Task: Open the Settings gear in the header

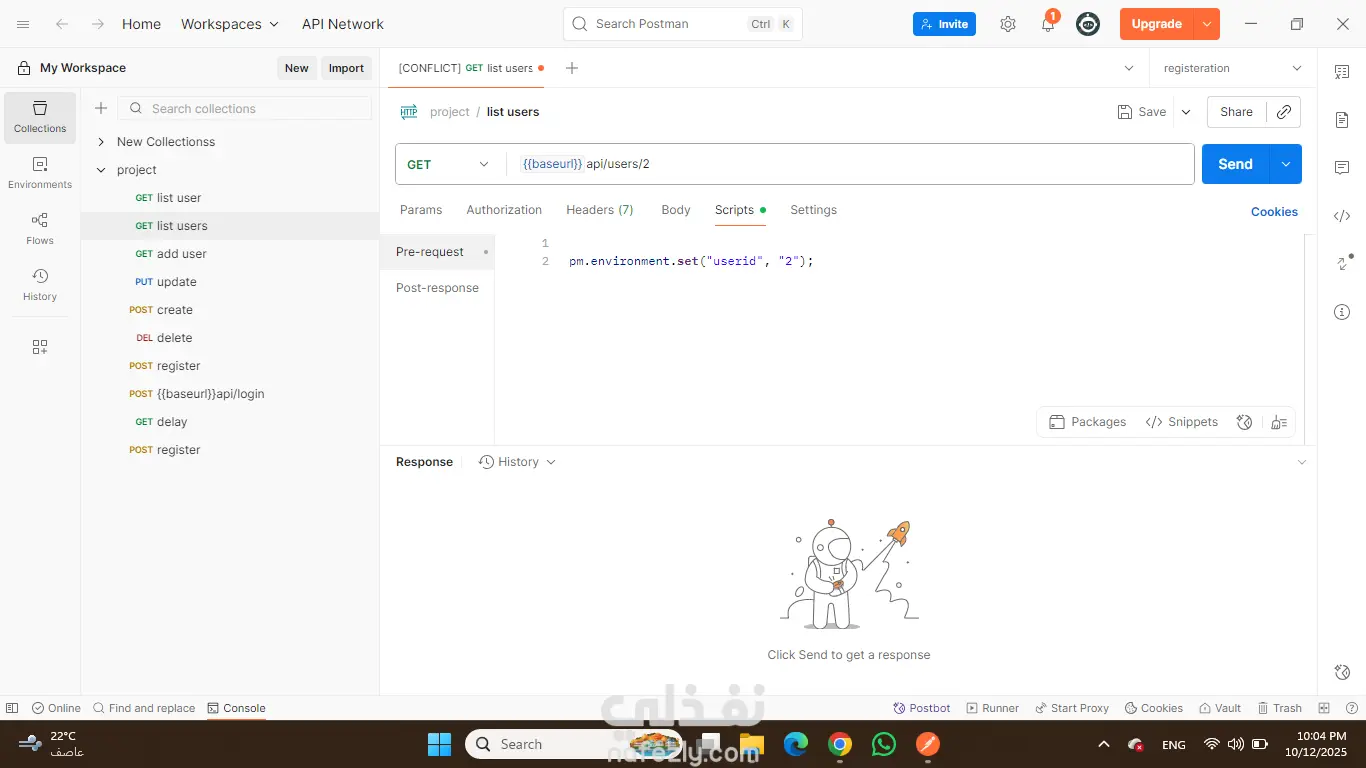Action: coord(1008,24)
